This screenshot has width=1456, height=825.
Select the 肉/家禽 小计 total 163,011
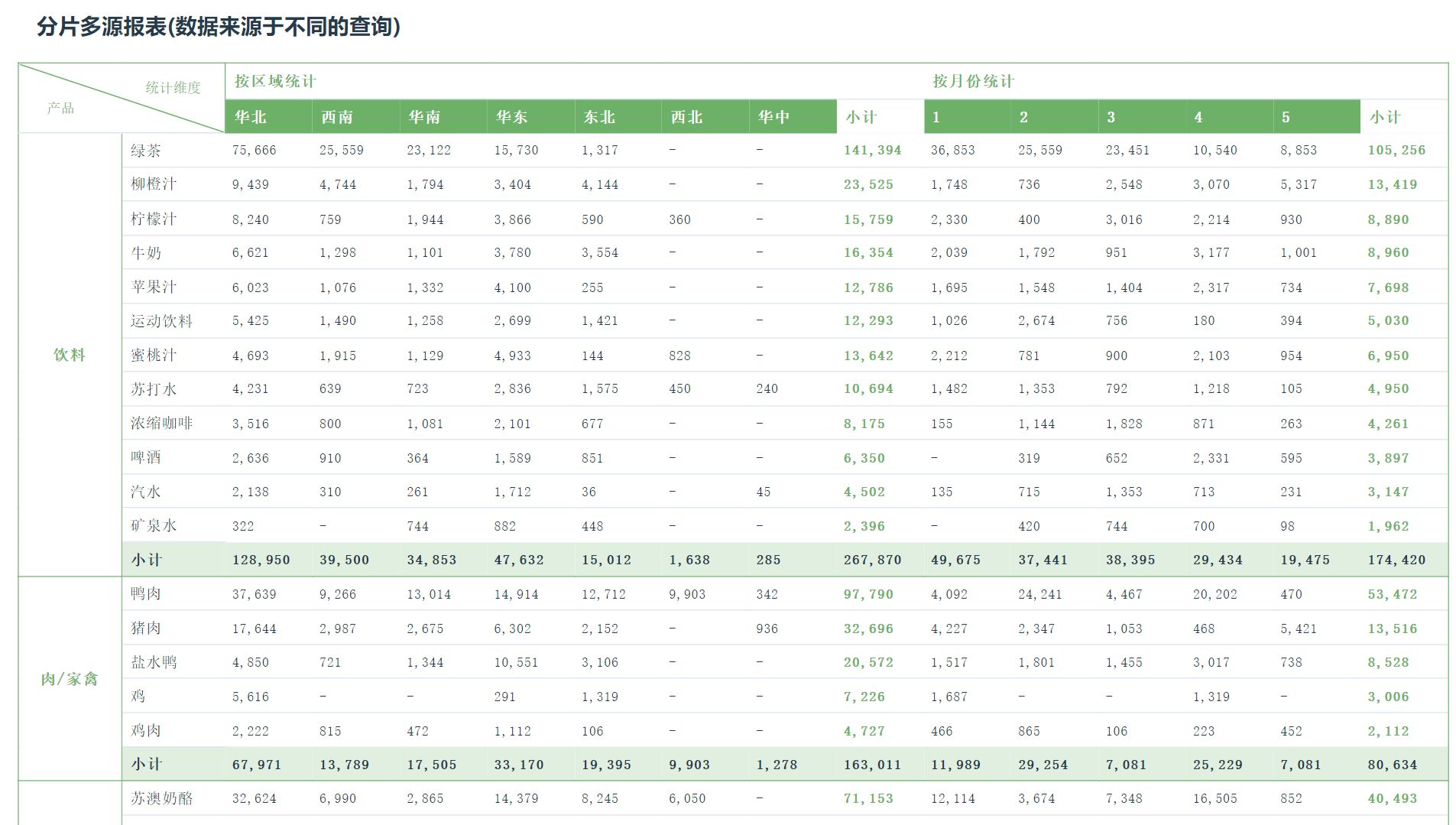(872, 765)
